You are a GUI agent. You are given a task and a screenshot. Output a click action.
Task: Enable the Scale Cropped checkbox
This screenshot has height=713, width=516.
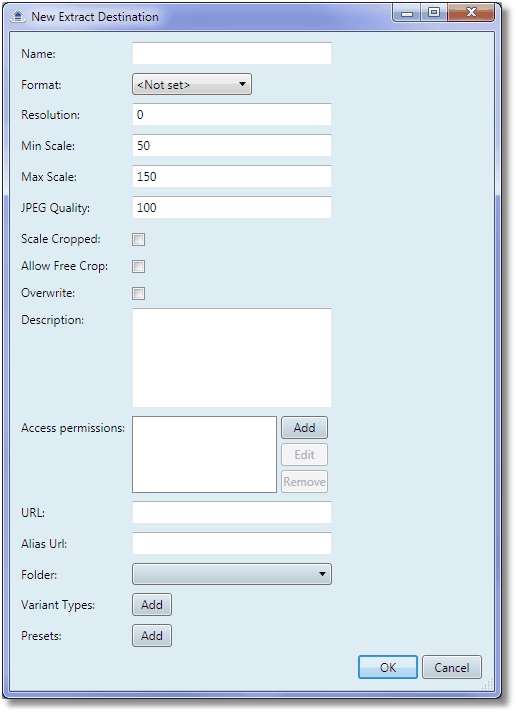point(139,239)
